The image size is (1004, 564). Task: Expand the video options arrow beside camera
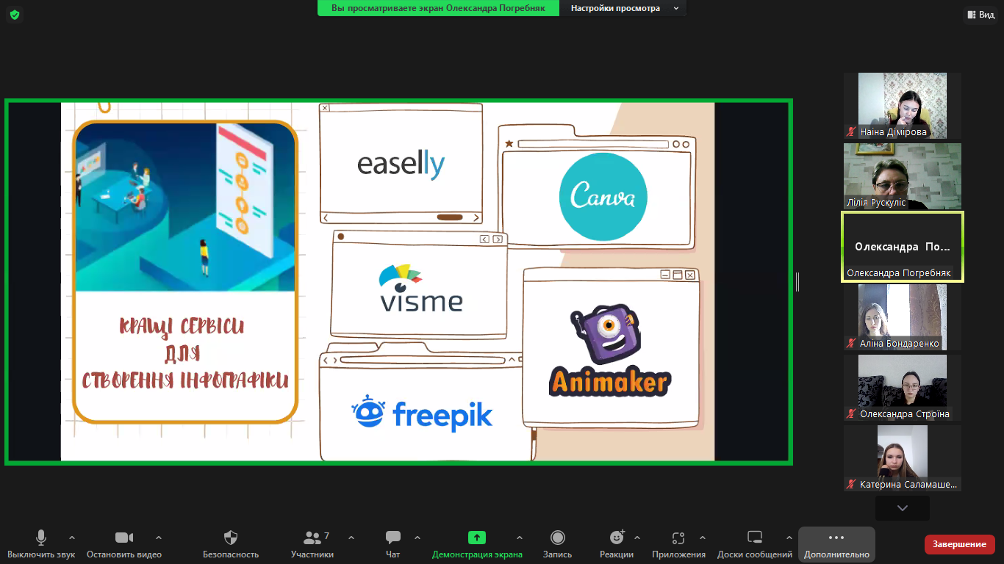pos(158,537)
